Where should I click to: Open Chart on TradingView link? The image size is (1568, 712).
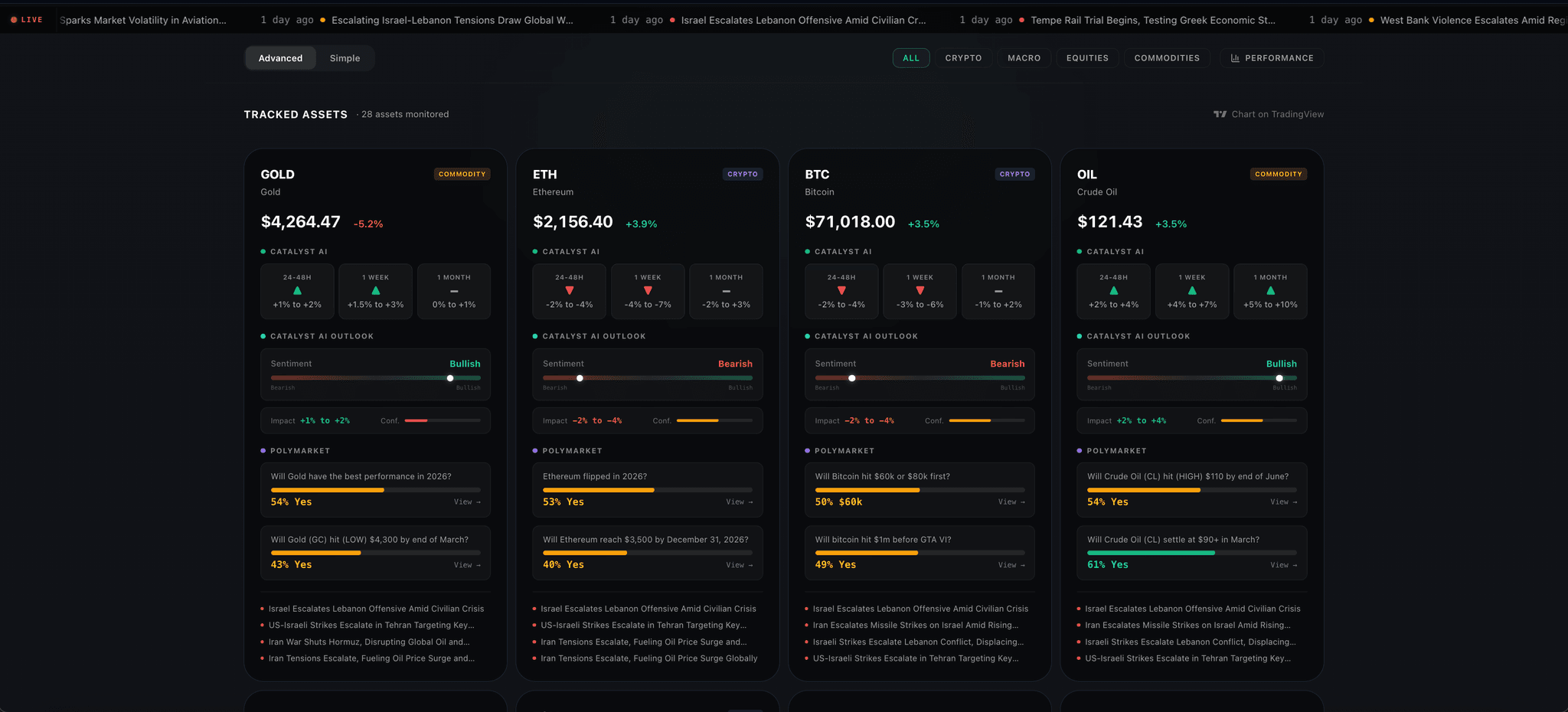click(x=1269, y=114)
